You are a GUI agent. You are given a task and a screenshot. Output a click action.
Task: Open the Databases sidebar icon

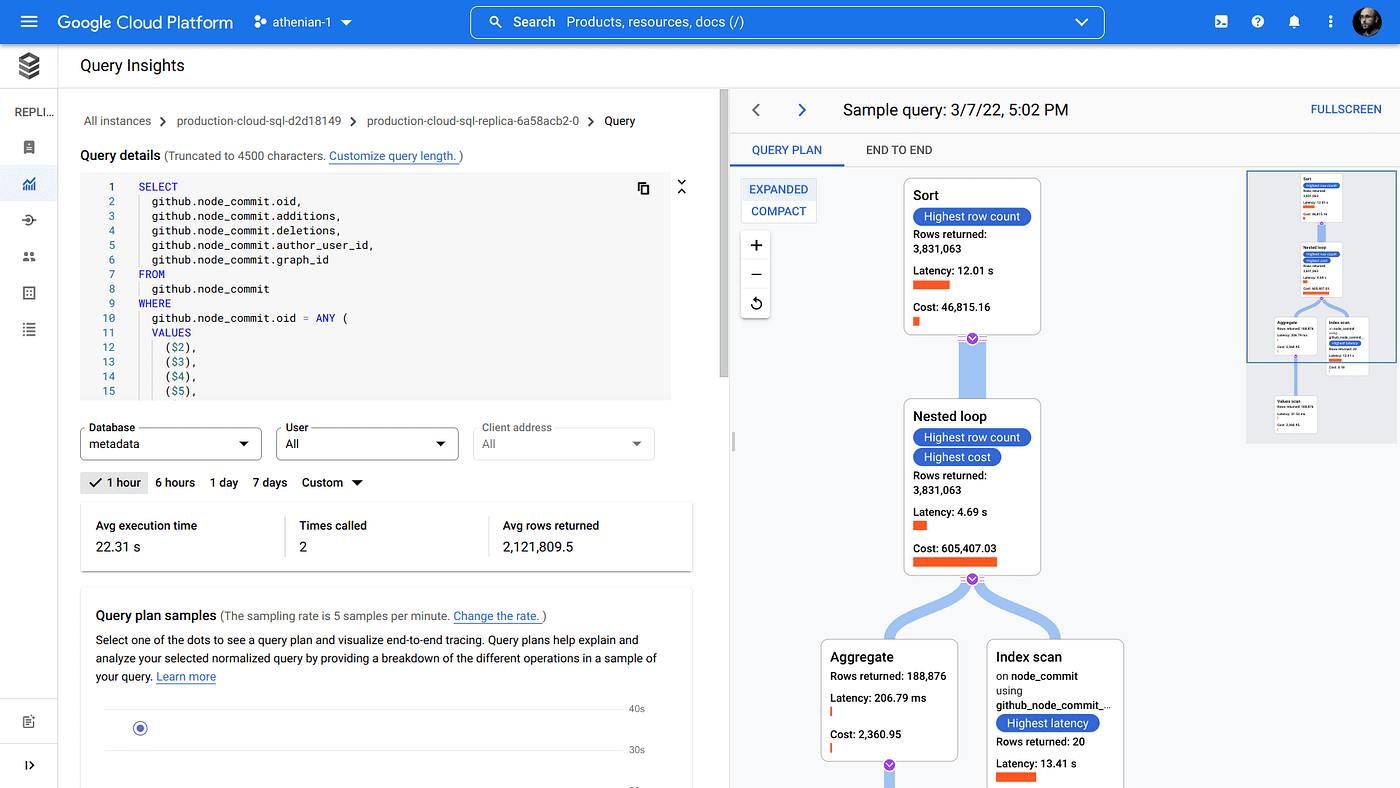tap(29, 293)
